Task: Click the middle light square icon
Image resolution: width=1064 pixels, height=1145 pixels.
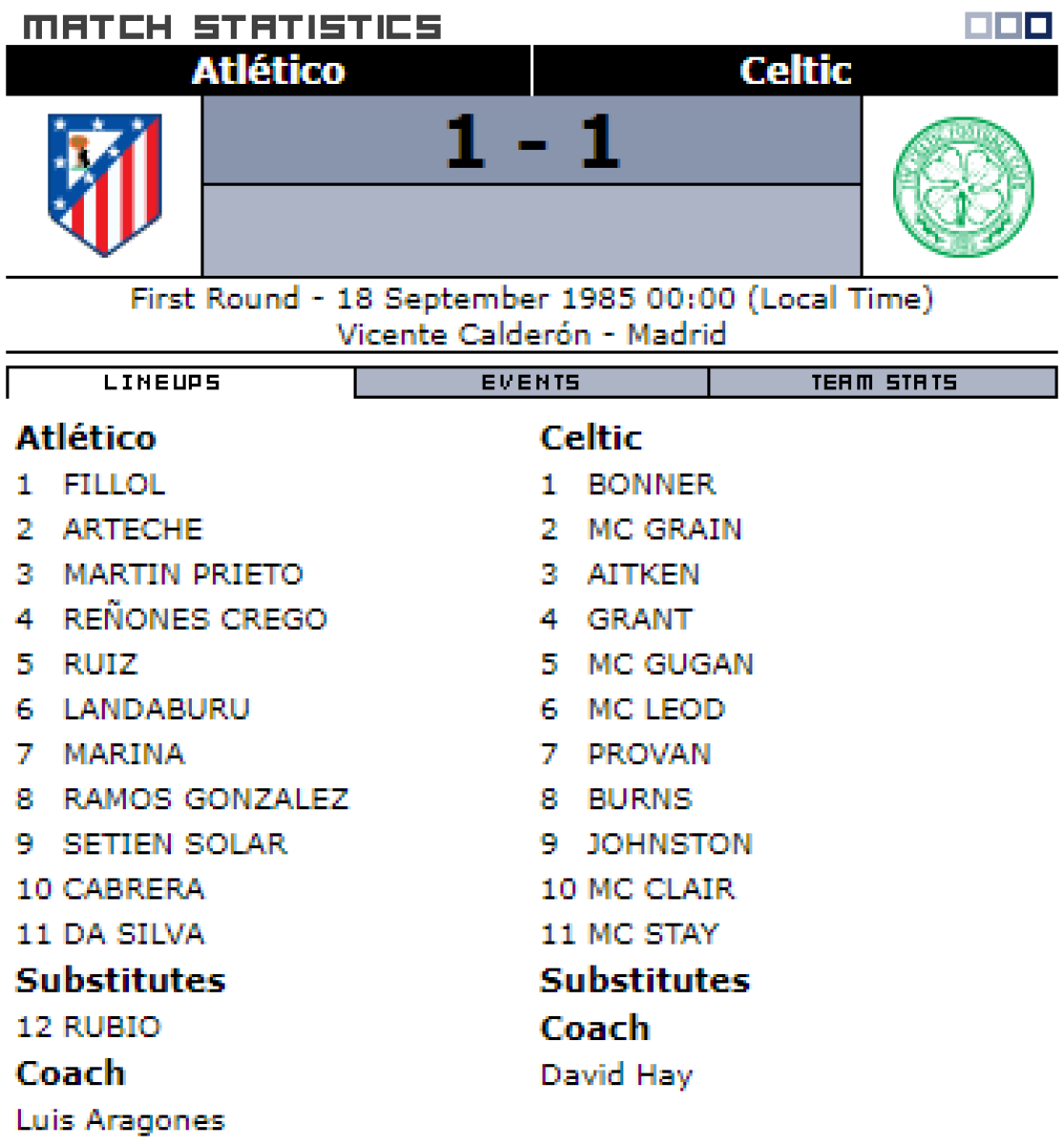Action: click(x=1008, y=26)
